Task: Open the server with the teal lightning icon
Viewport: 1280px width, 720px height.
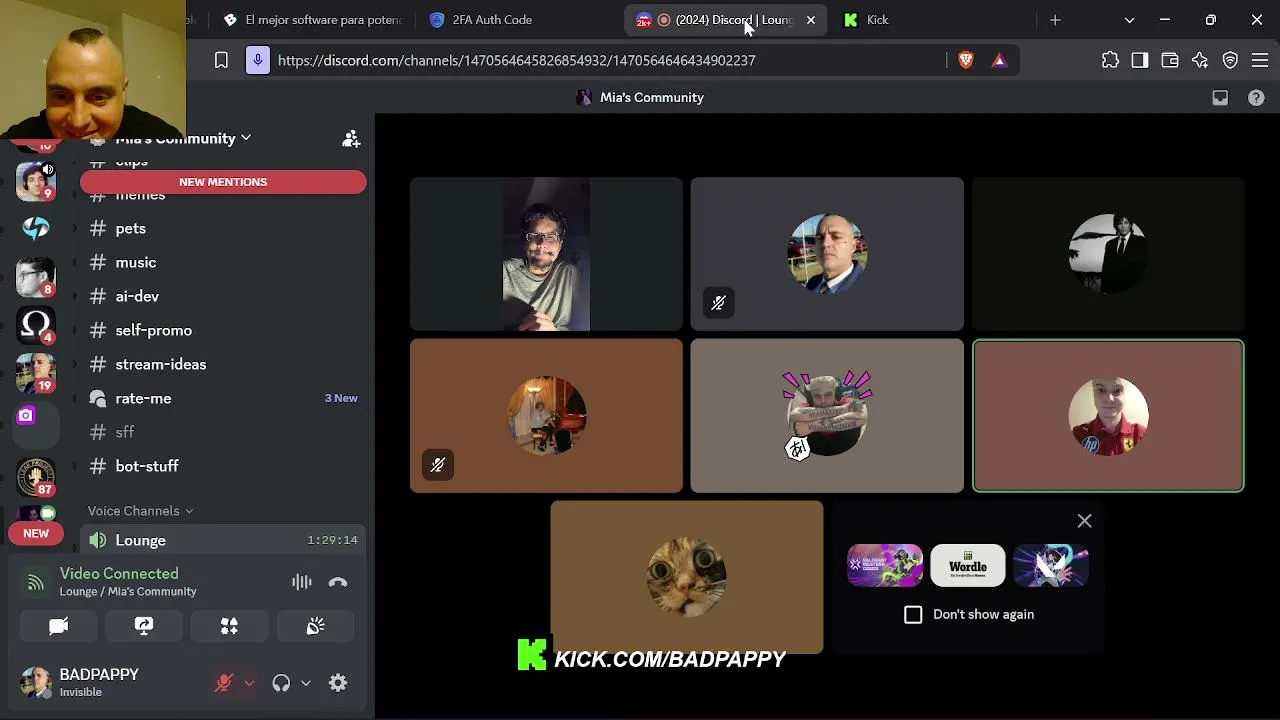Action: [x=36, y=229]
